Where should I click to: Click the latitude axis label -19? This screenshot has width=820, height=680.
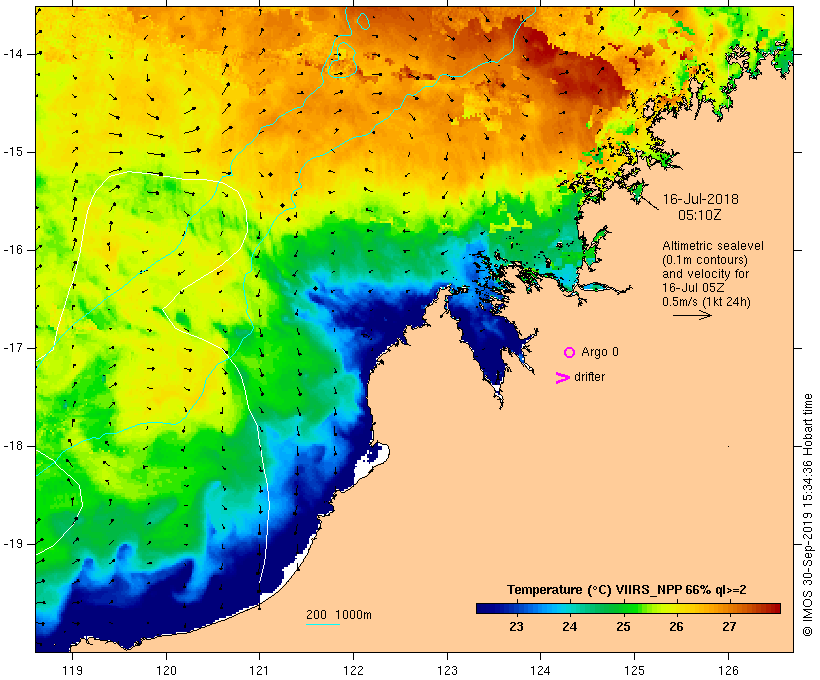click(13, 544)
